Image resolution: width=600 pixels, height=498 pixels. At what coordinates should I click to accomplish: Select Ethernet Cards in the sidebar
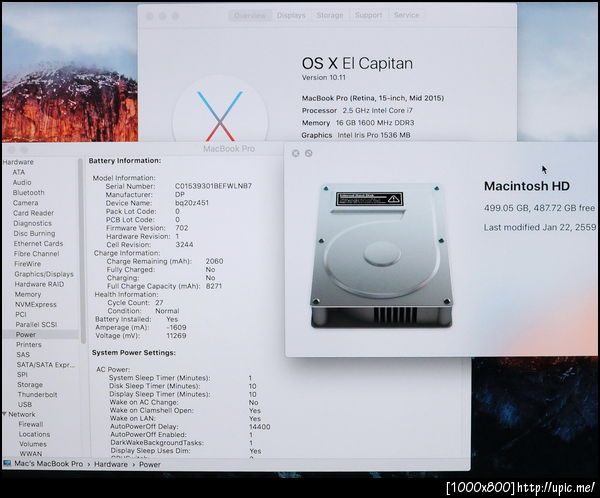pos(38,243)
